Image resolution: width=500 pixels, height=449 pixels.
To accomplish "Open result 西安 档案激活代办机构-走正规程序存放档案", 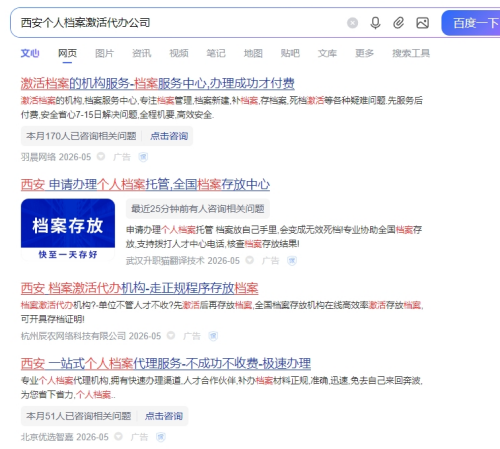I will tap(139, 288).
